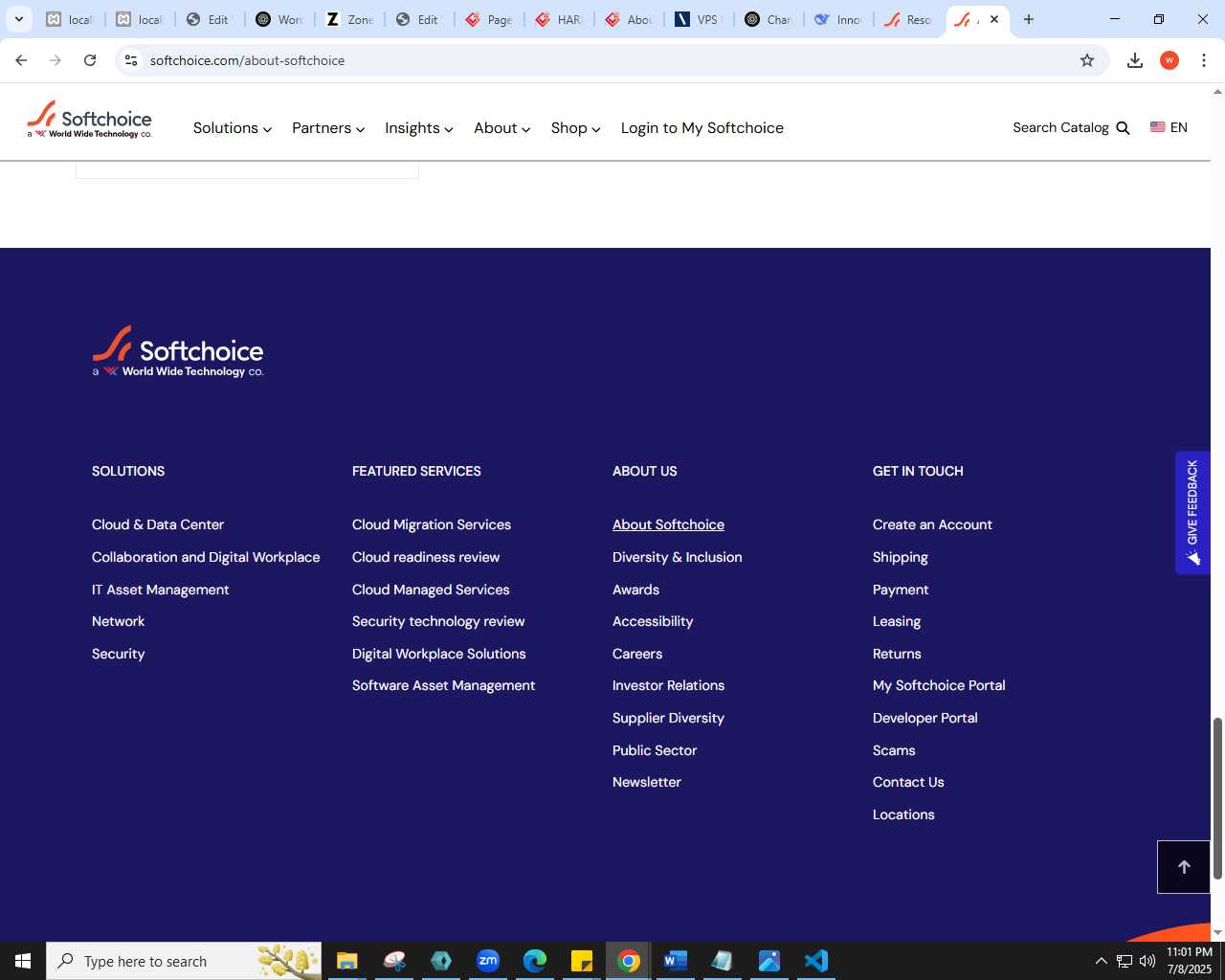Open the Chrome profile avatar
The image size is (1225, 980).
pos(1169,60)
